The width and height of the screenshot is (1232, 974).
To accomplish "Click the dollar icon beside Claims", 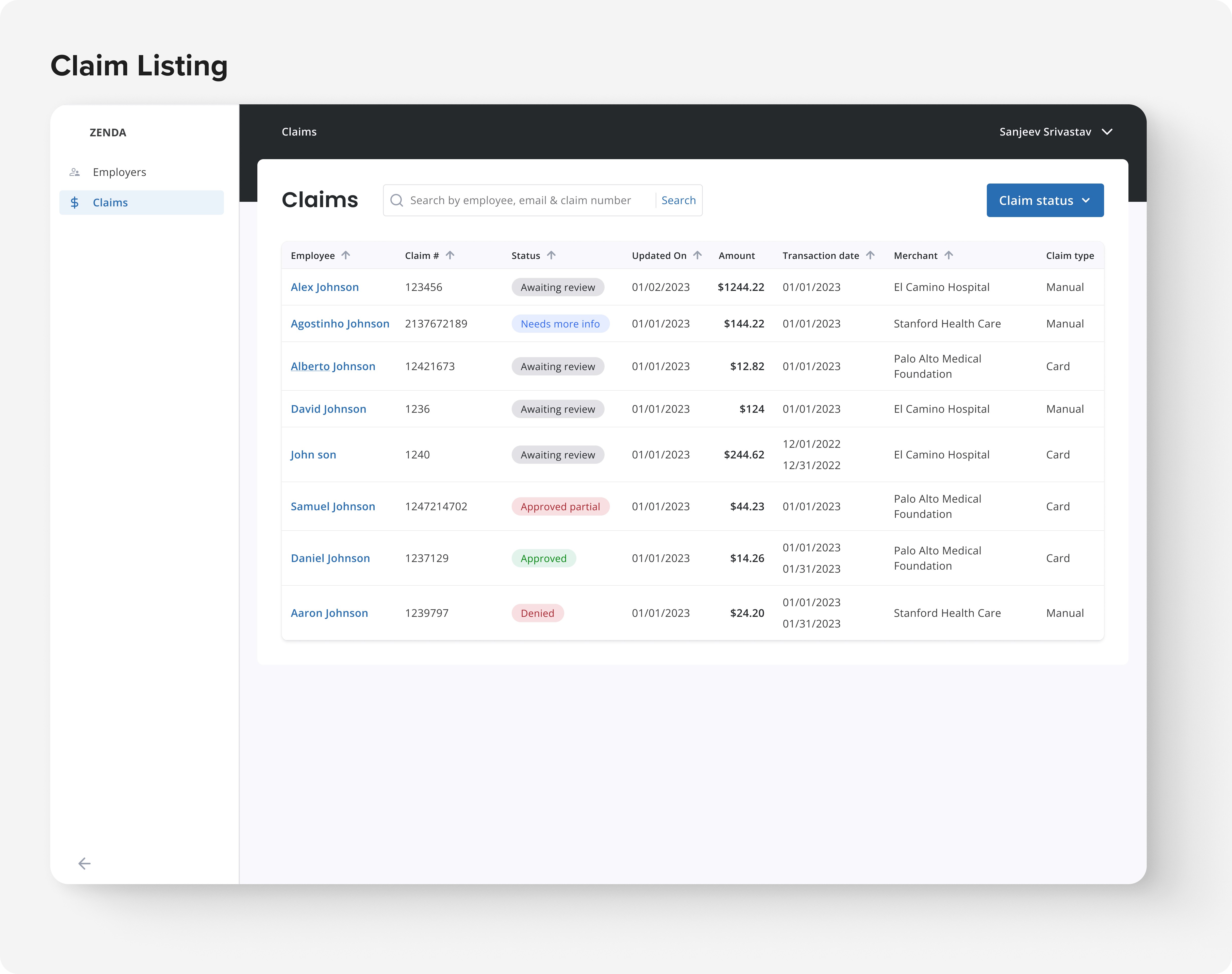I will pos(75,203).
